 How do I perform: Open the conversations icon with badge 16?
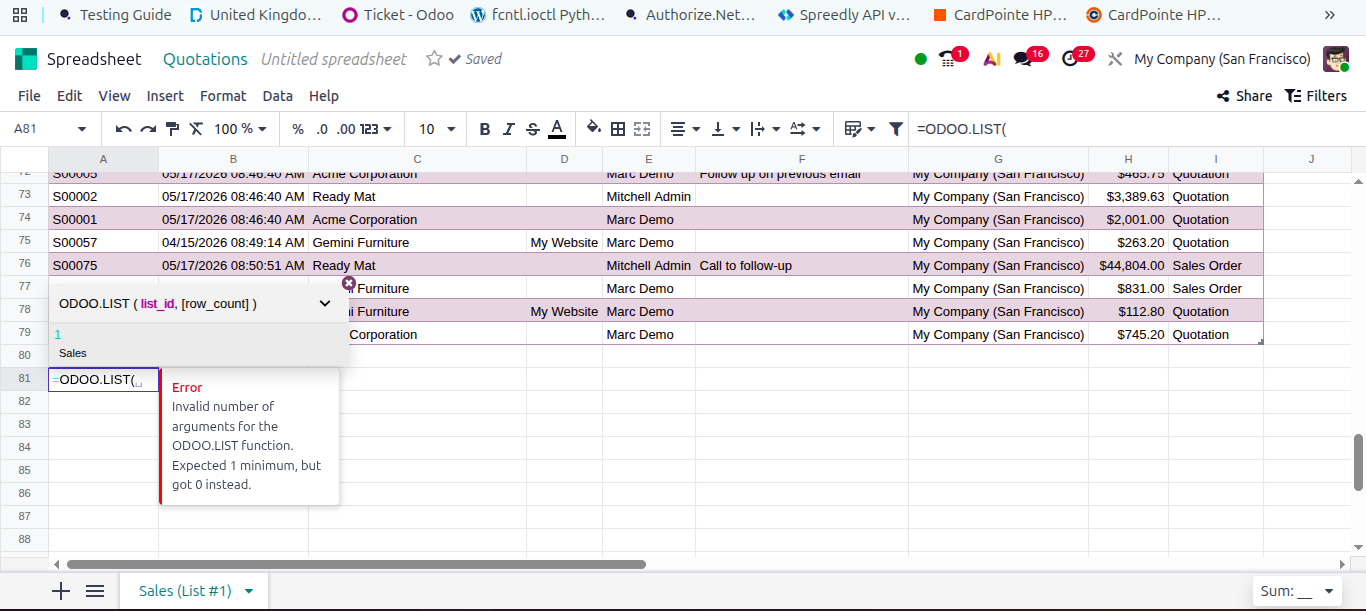point(1023,59)
